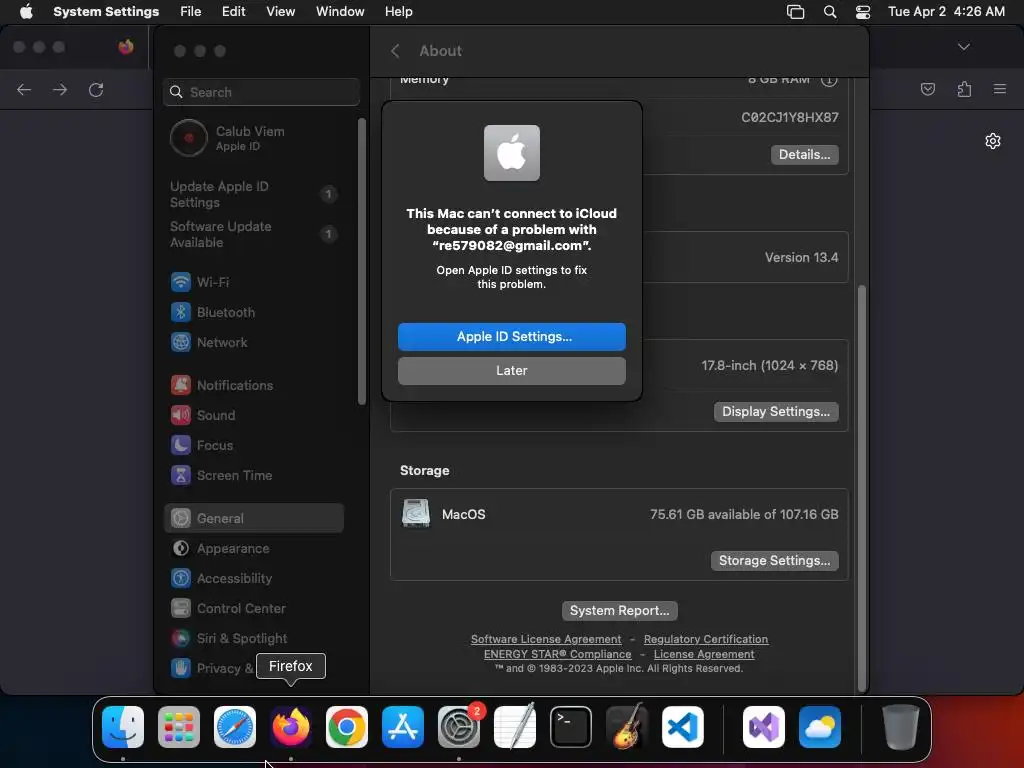This screenshot has height=768, width=1024.
Task: Click the Firefox reload button
Action: pos(96,89)
